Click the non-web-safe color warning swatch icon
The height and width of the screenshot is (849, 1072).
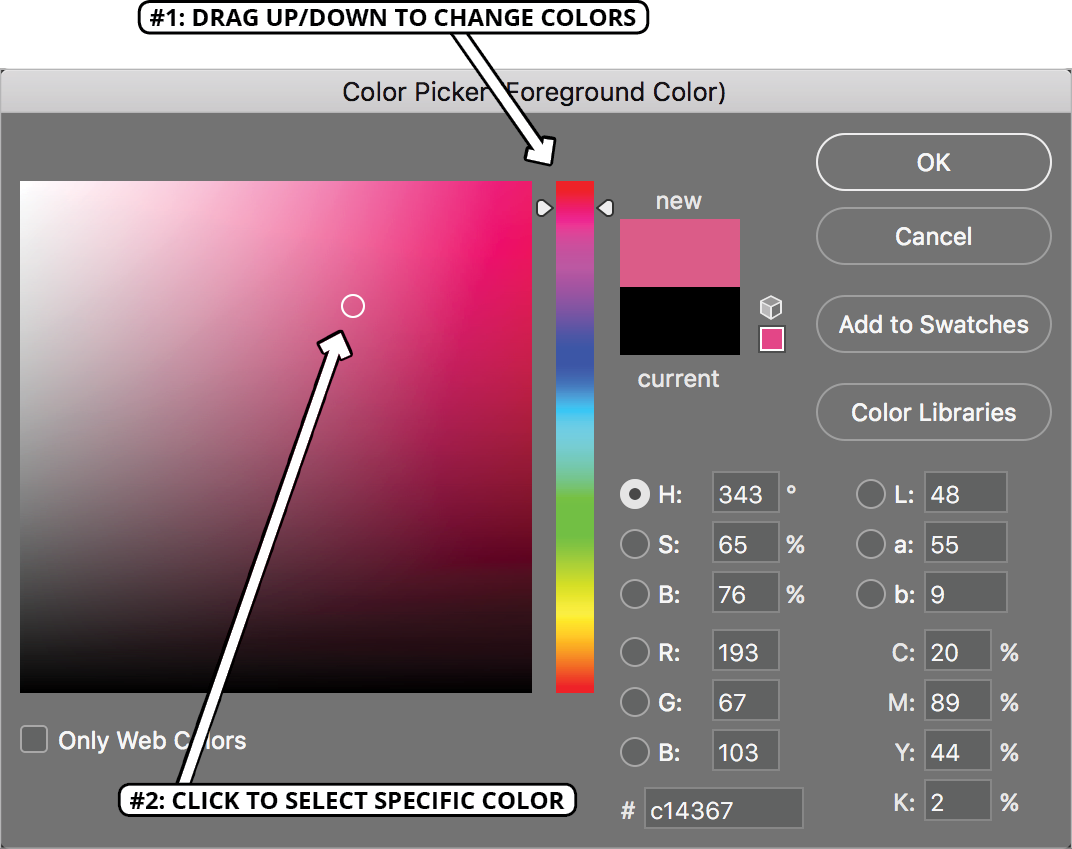point(770,340)
